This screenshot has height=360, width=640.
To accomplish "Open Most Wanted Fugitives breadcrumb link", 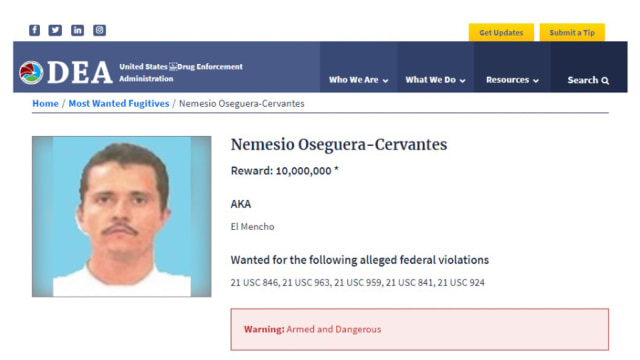I will 119,104.
